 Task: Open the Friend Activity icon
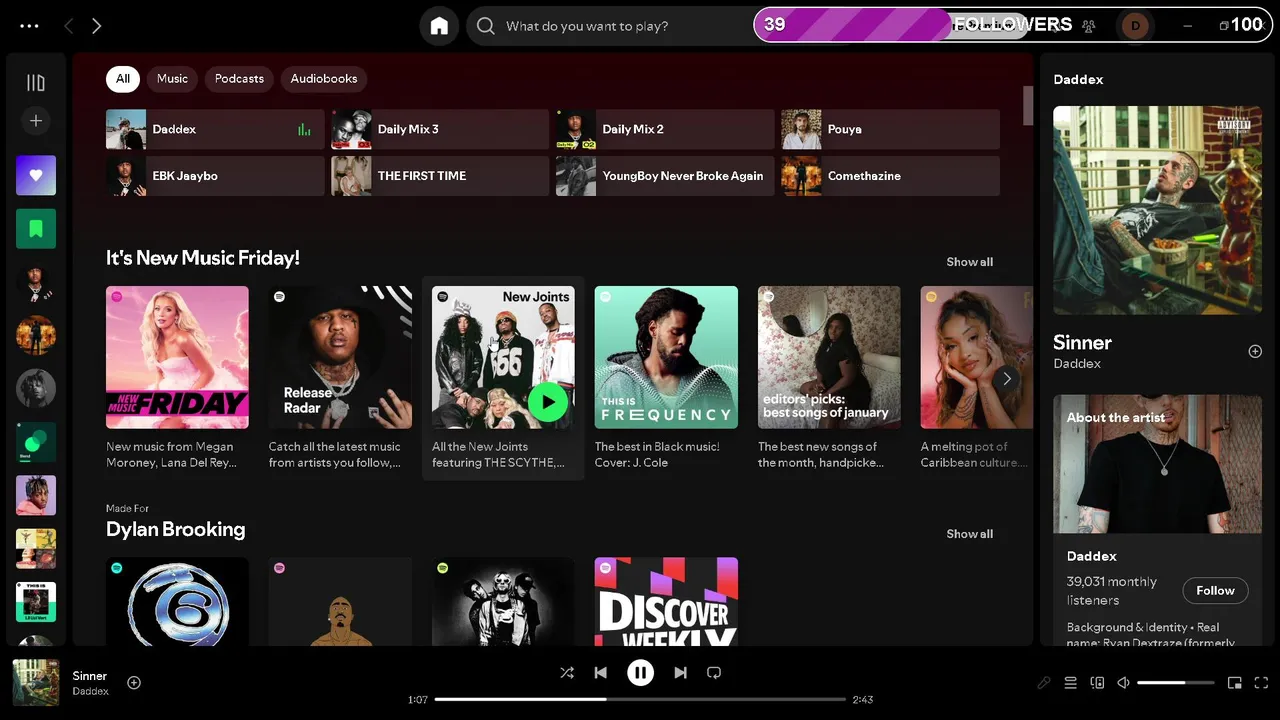point(1089,26)
